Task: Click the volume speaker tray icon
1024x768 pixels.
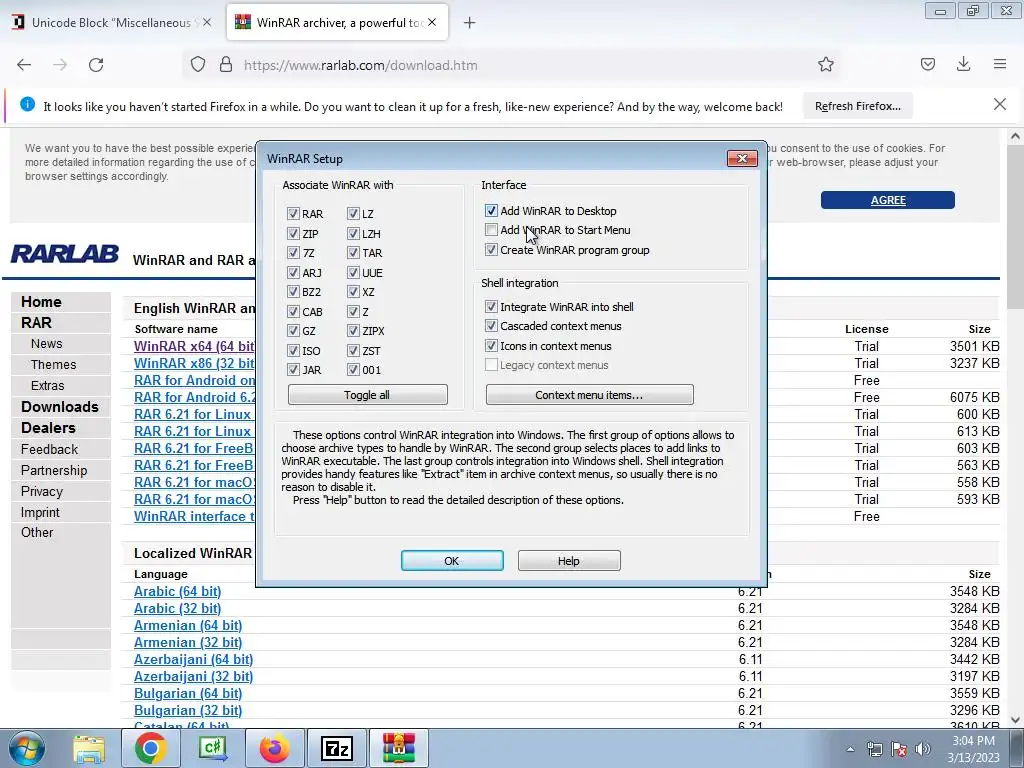Action: 923,749
